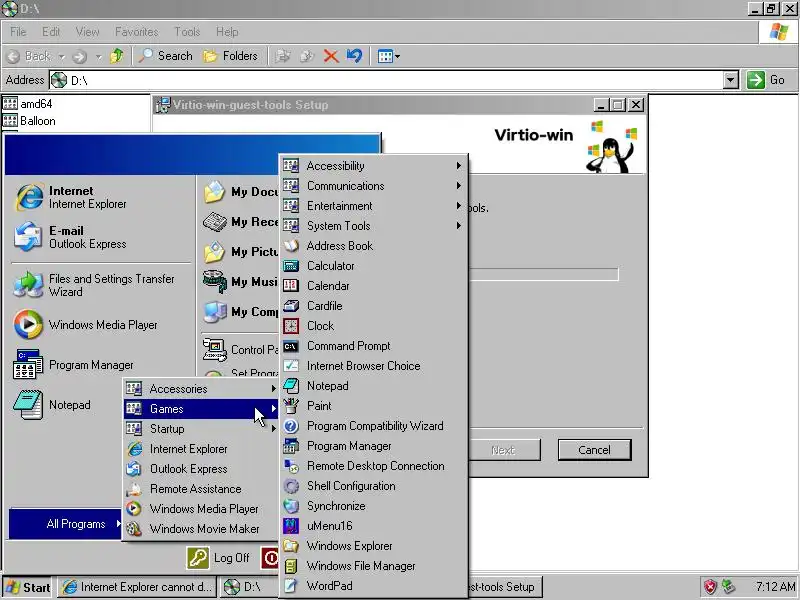Click the Search toolbar button
This screenshot has width=800, height=600.
[x=166, y=56]
